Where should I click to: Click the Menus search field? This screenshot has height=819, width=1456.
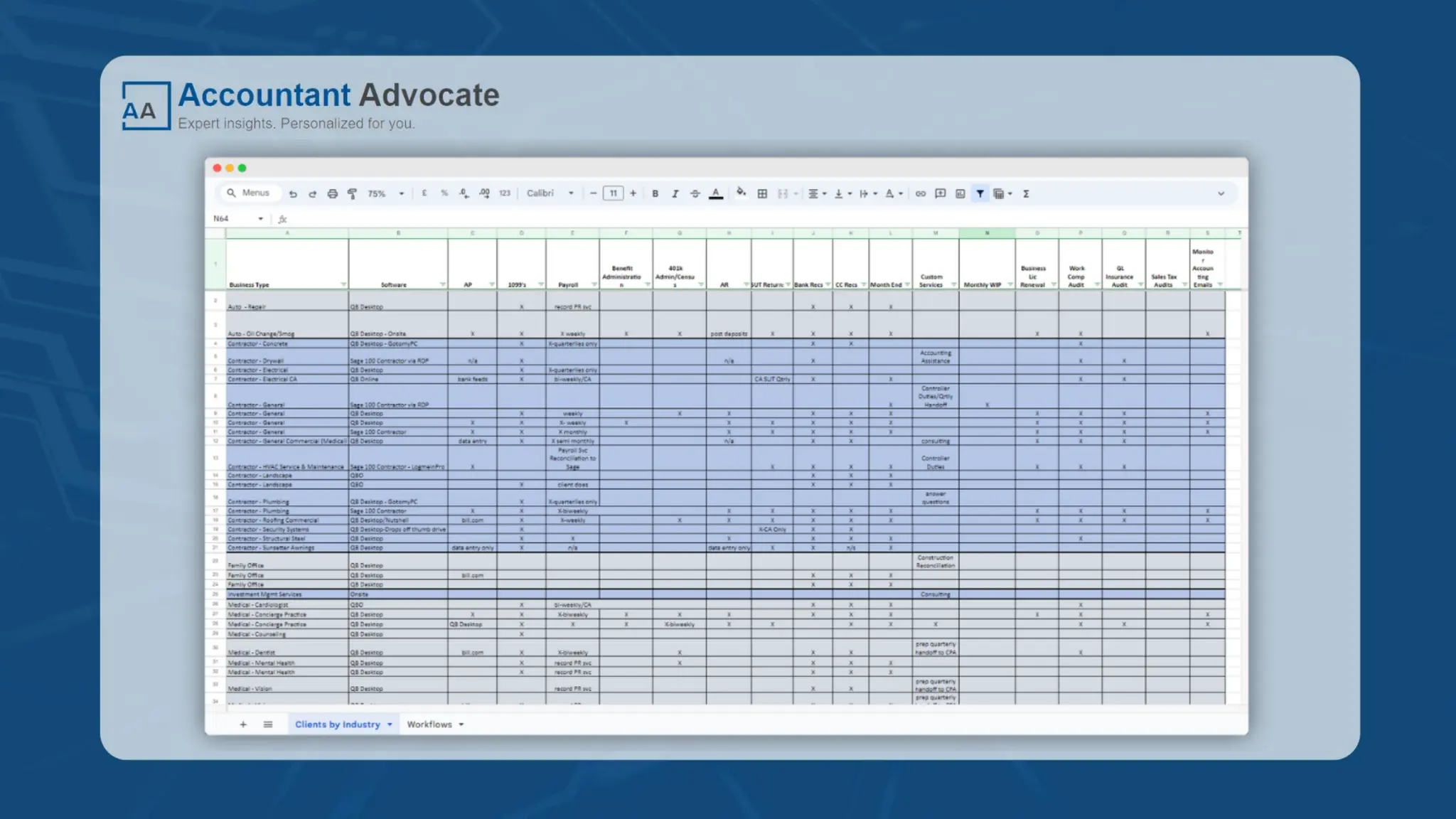coord(255,193)
